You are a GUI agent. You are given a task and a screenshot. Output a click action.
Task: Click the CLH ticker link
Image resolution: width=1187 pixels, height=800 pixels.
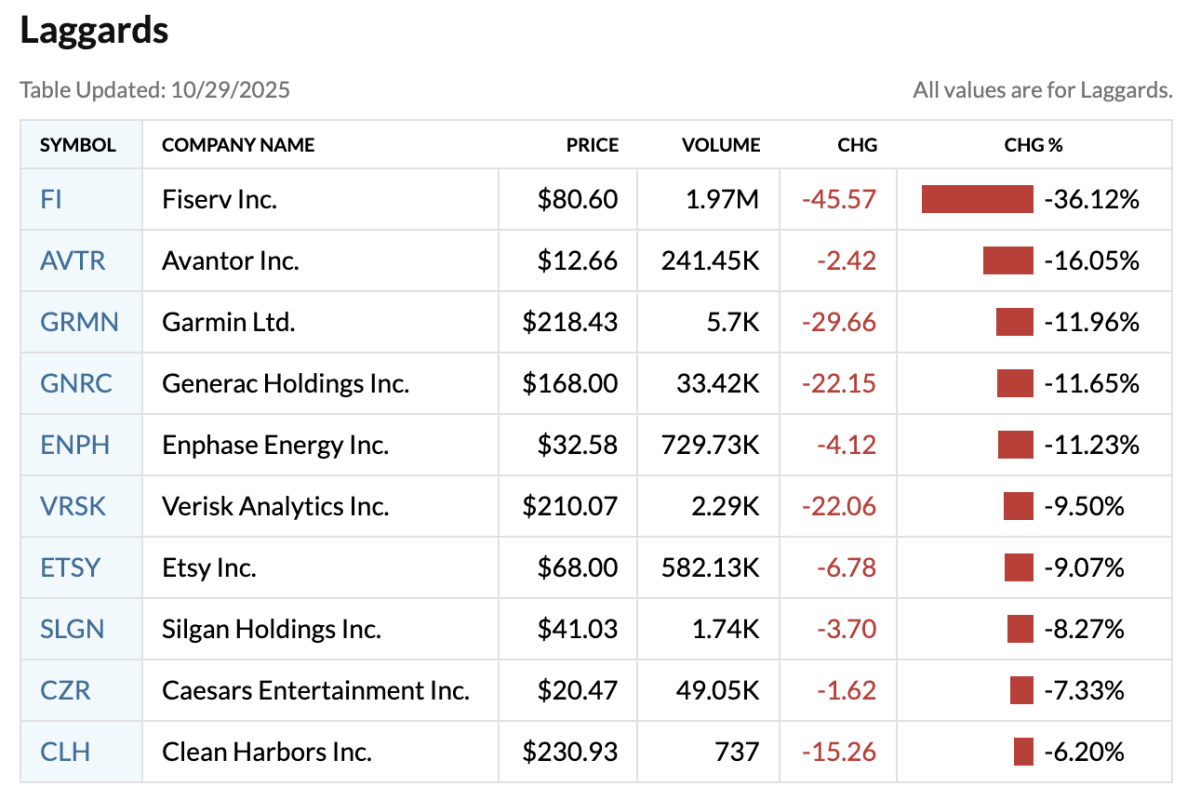(x=65, y=751)
